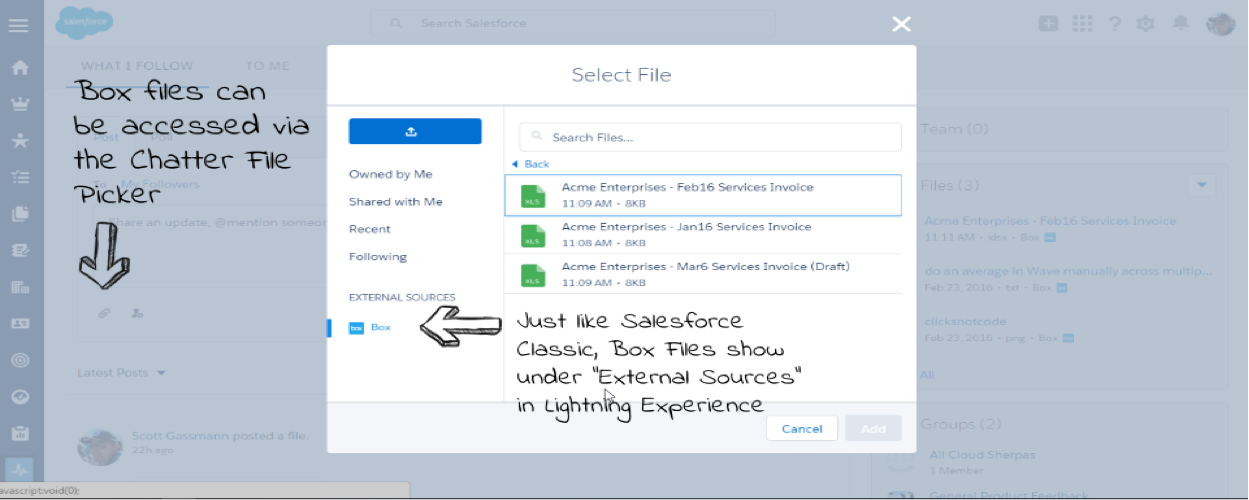Viewport: 1249px width, 500px height.
Task: Click the Add button
Action: point(873,428)
